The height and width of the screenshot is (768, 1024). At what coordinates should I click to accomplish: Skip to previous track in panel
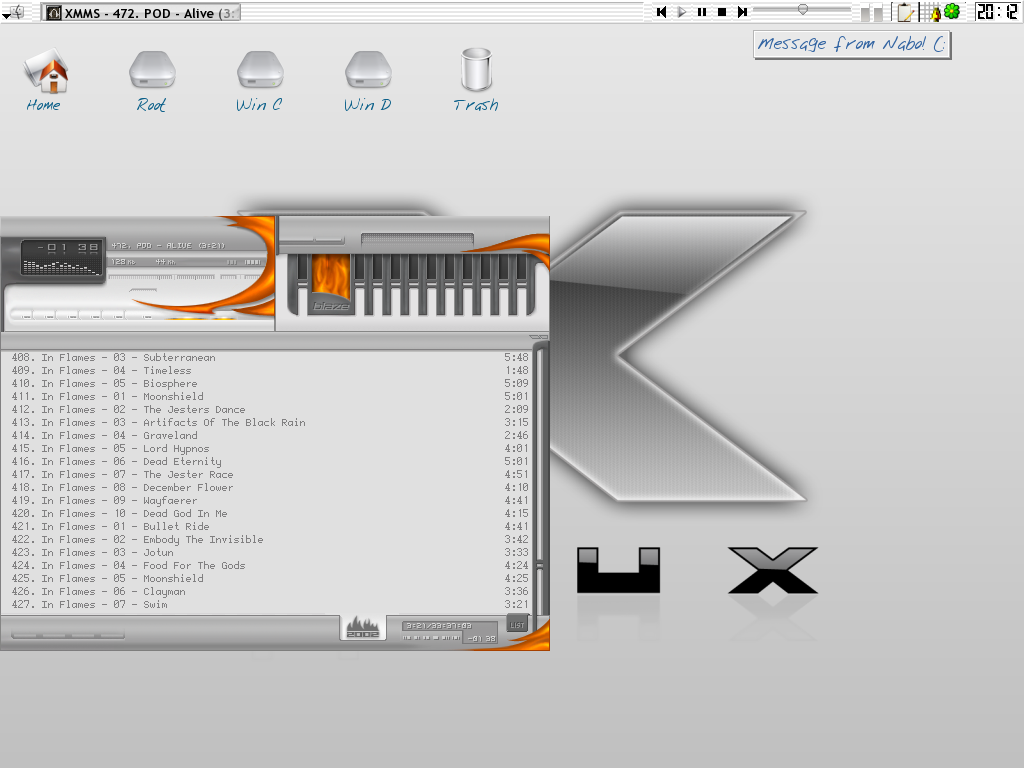click(x=661, y=12)
